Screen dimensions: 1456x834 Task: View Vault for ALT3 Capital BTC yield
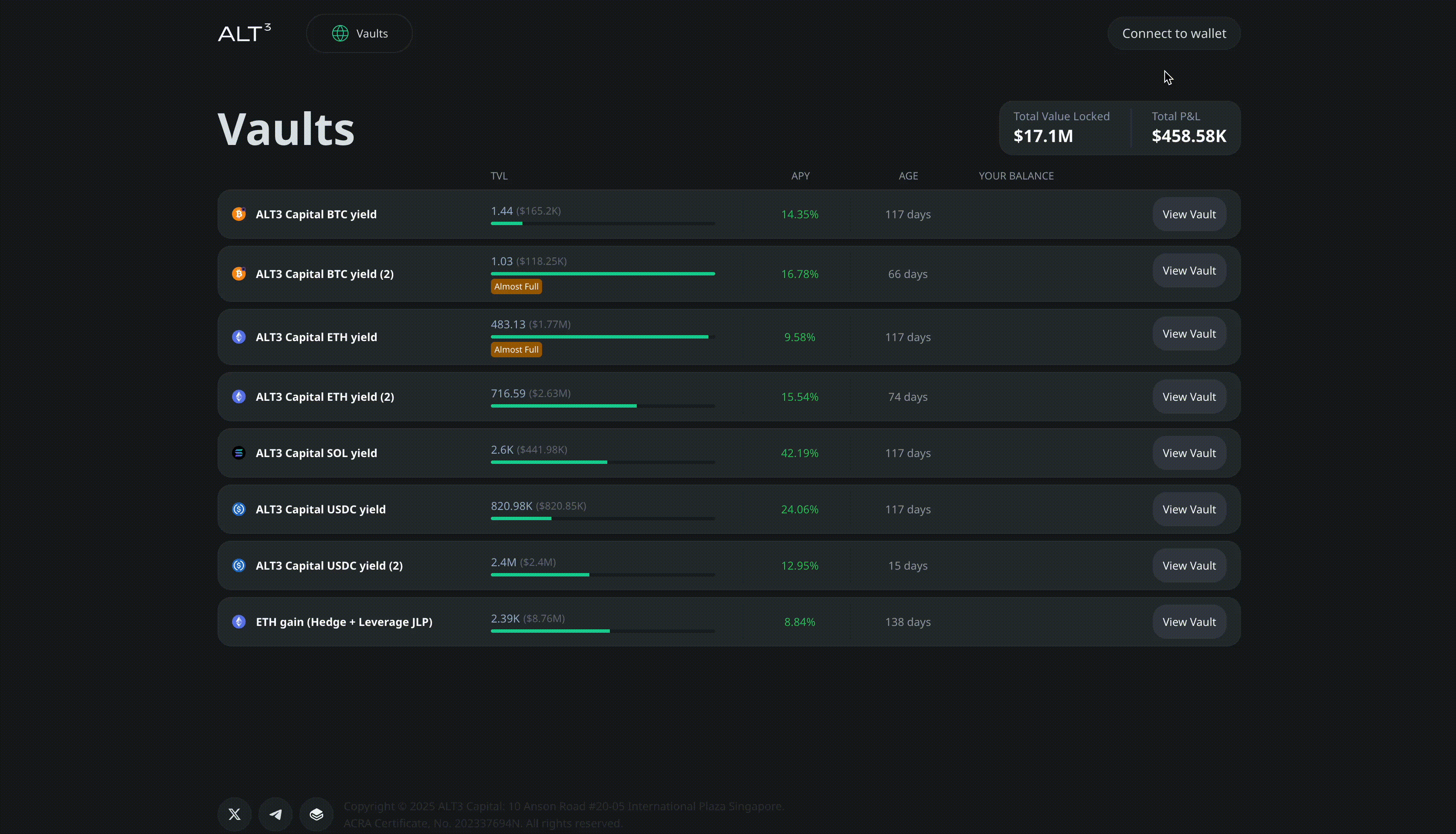[1189, 214]
